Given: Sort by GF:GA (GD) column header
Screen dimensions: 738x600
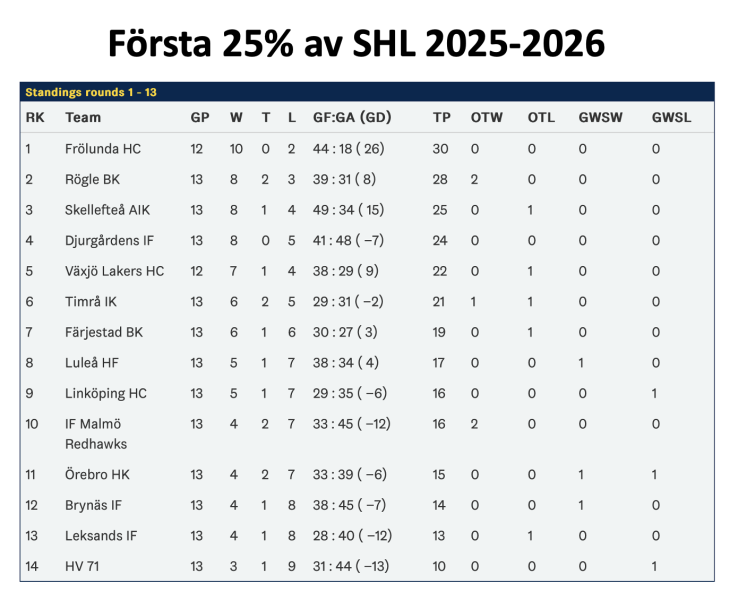Looking at the screenshot, I should pos(351,118).
